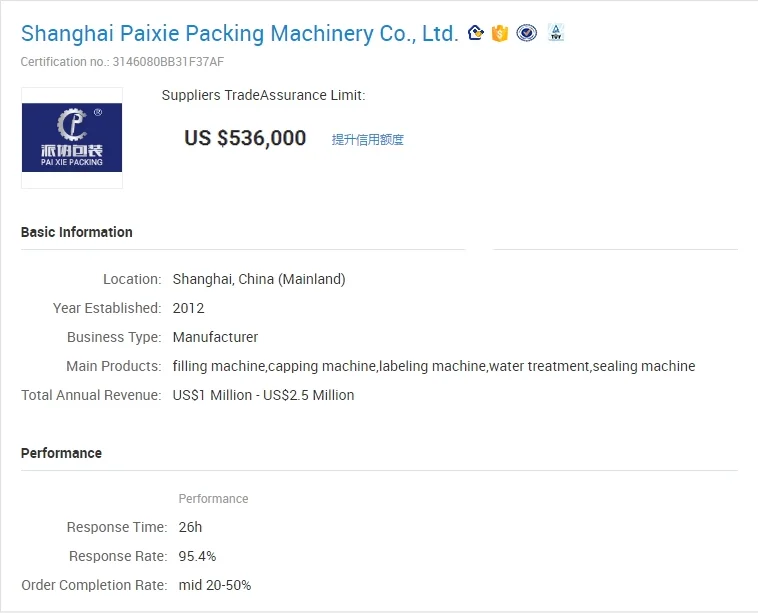Click the round blue checkmark badge
This screenshot has width=758, height=613.
[x=527, y=33]
